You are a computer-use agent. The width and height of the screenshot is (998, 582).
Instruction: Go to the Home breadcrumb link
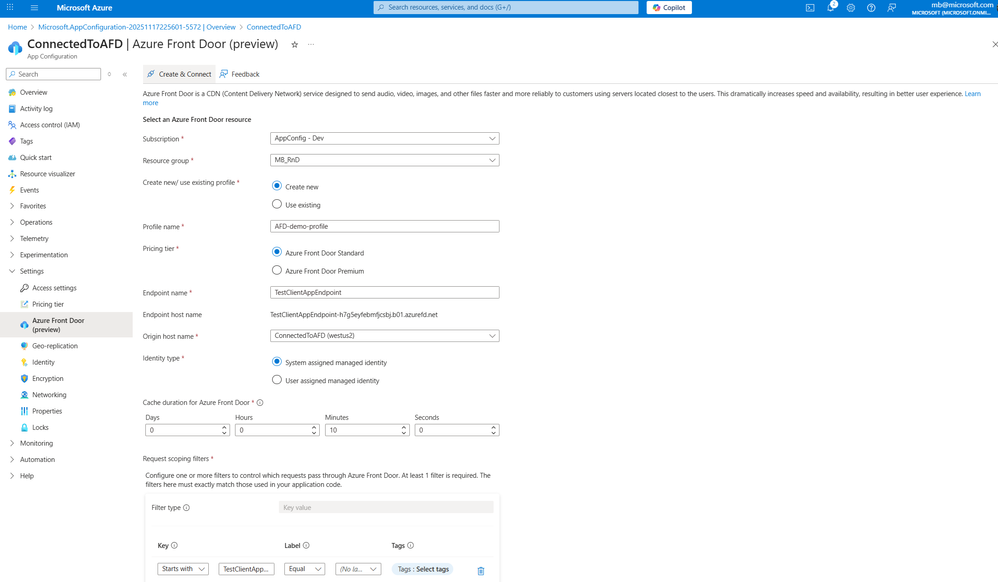17,27
